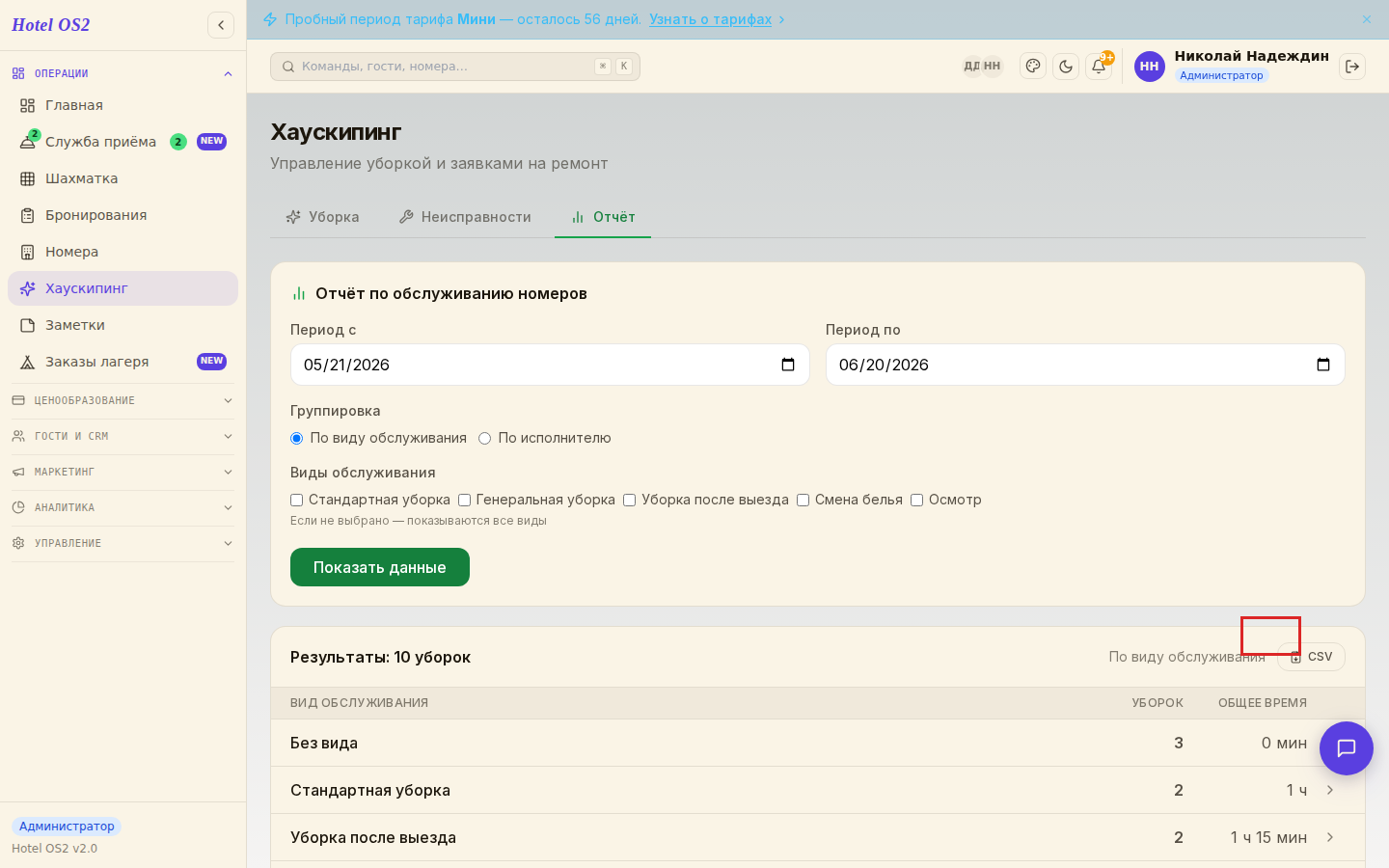Collapse the sidebar with the chevron button

(x=221, y=25)
